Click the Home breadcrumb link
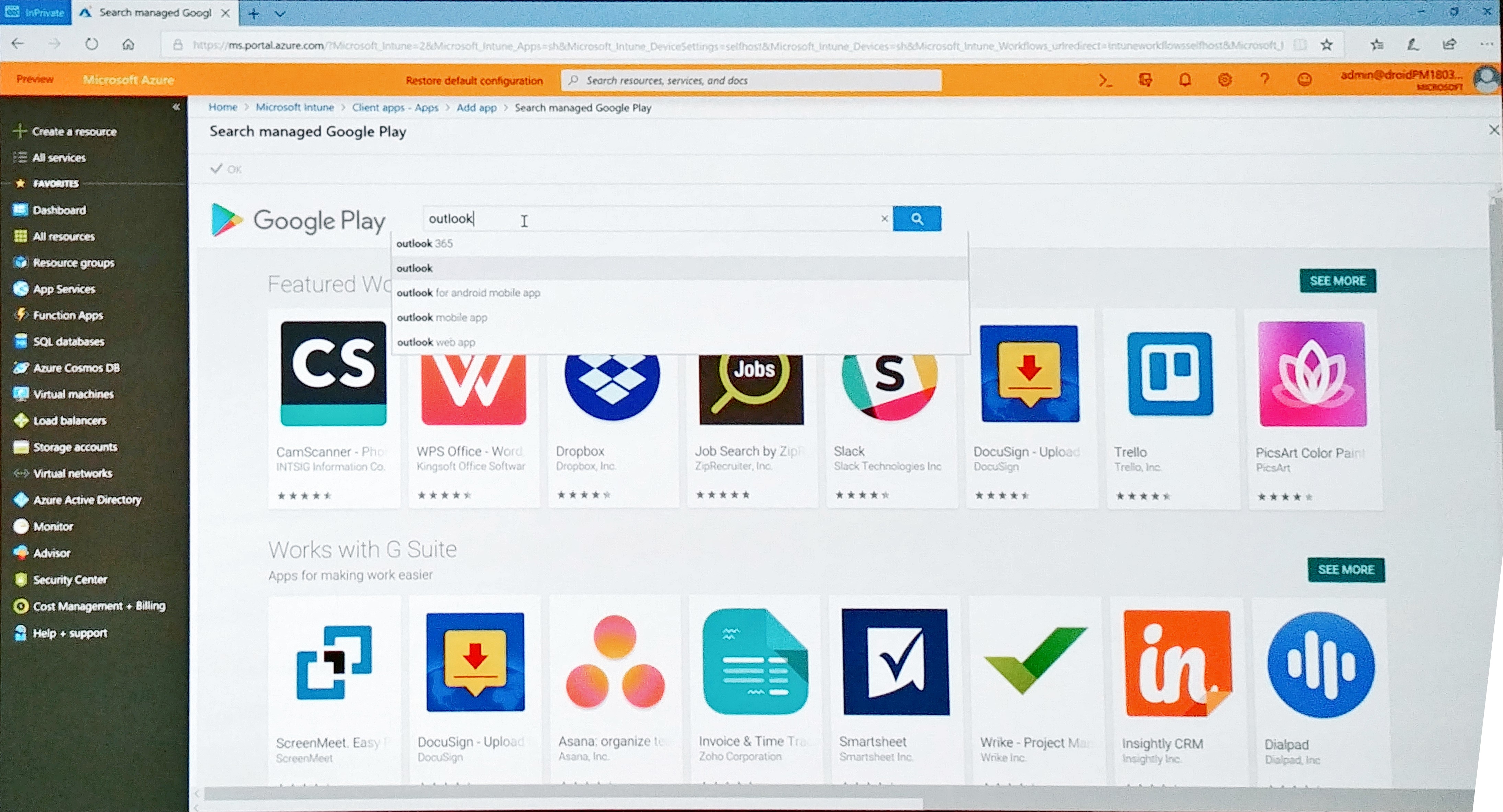 [x=223, y=107]
